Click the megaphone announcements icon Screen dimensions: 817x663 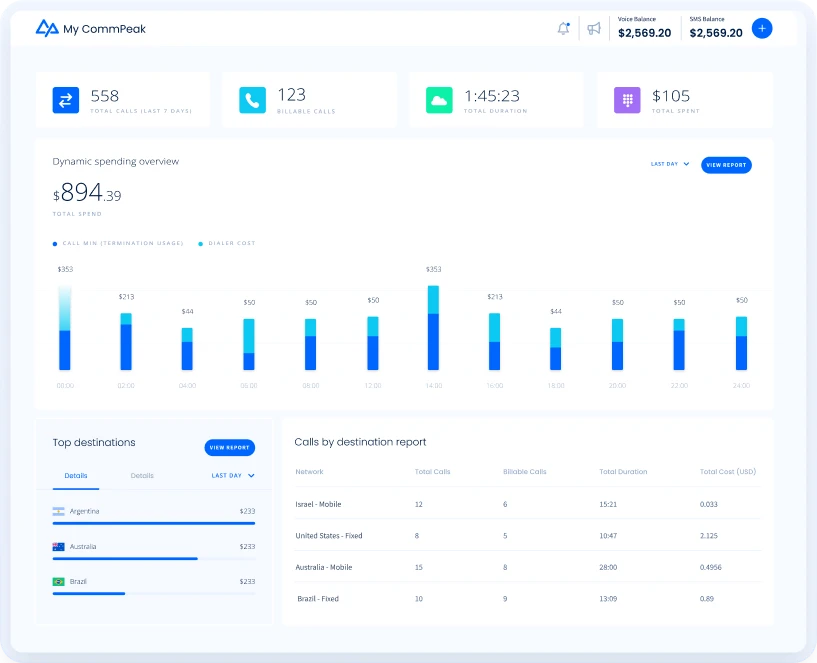click(x=594, y=28)
